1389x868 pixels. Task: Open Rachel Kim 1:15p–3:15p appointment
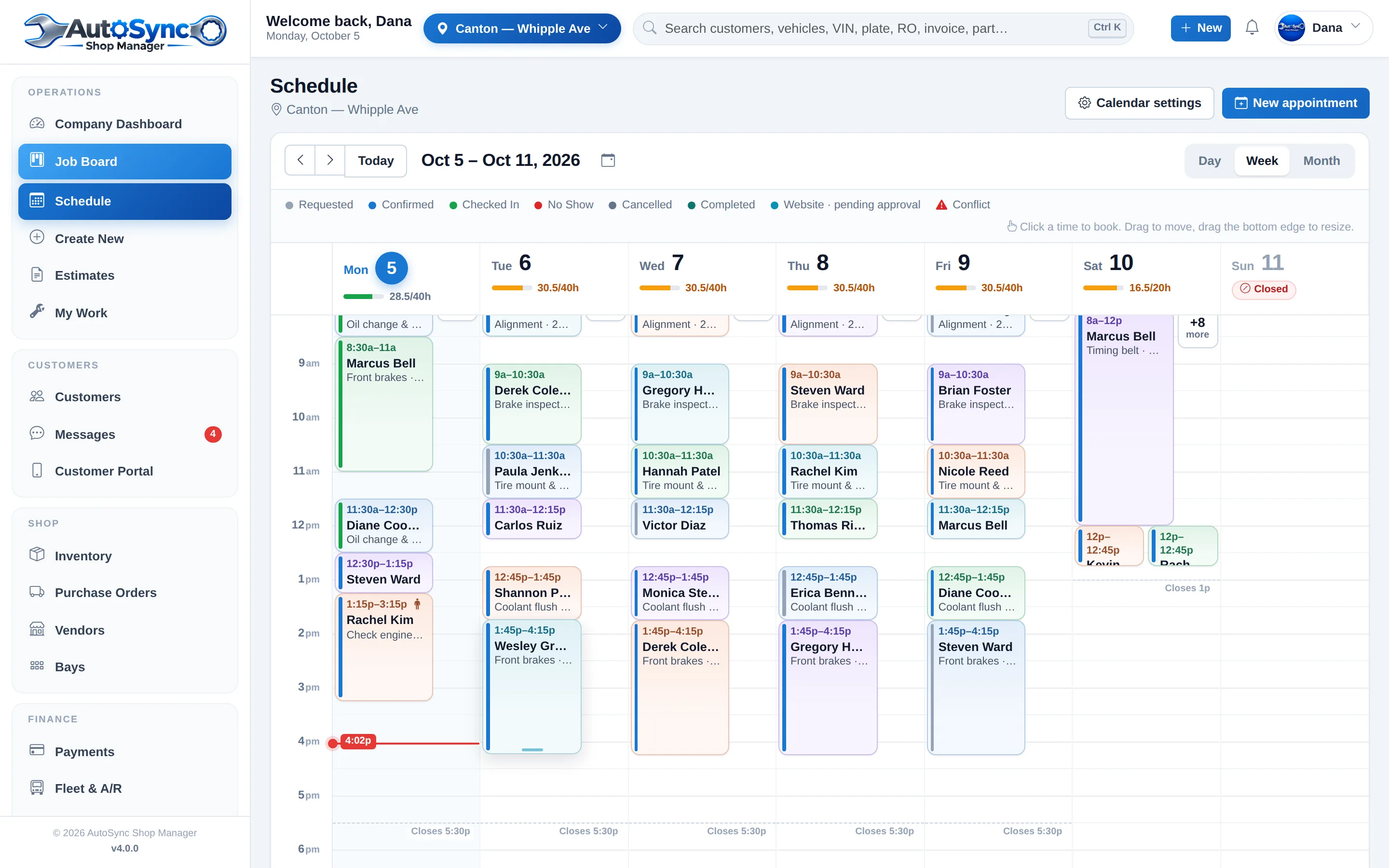point(384,647)
